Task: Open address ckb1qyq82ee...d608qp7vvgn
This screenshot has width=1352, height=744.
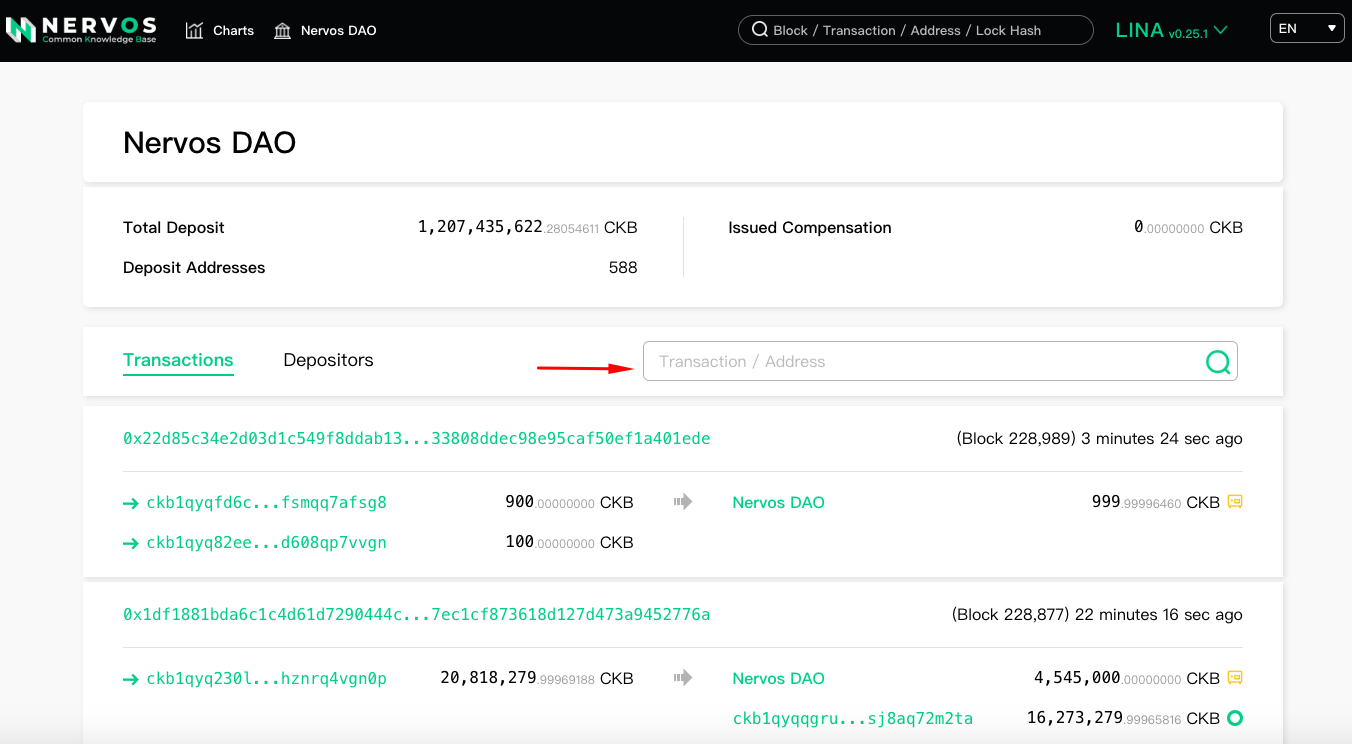Action: pos(266,542)
